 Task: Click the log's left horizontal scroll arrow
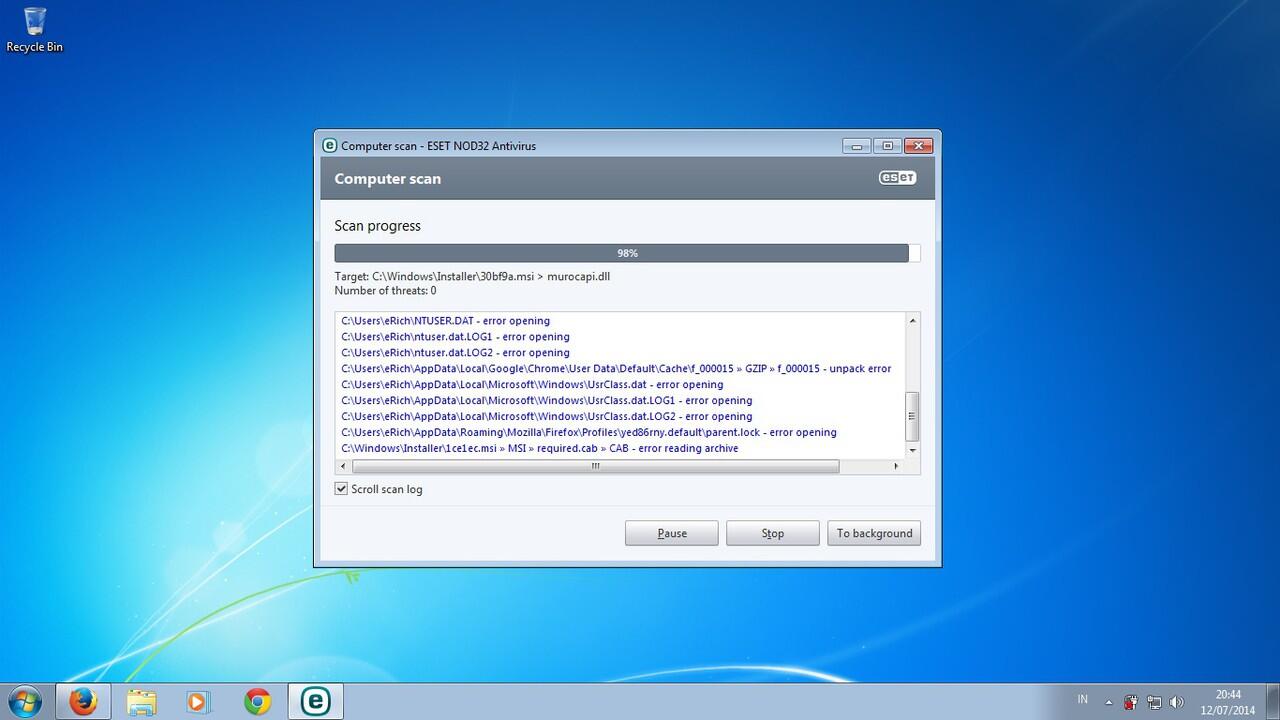coord(343,466)
